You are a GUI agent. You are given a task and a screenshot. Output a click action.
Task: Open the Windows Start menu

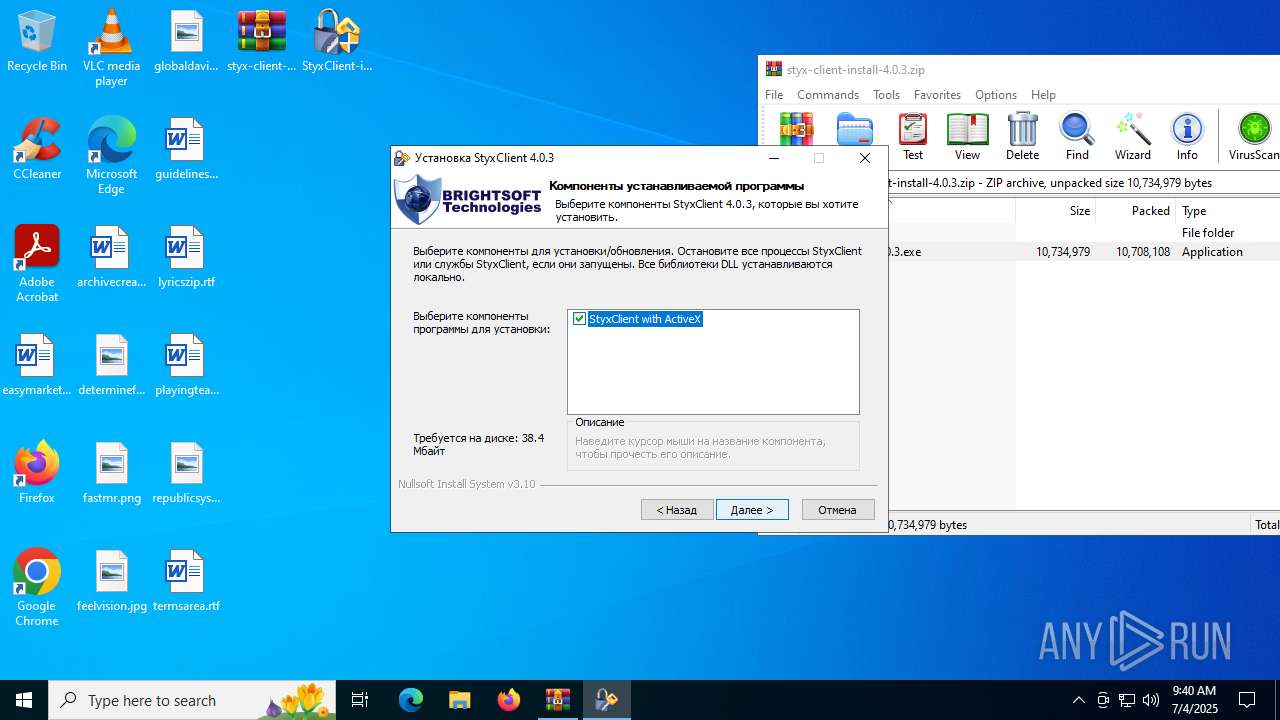[24, 700]
